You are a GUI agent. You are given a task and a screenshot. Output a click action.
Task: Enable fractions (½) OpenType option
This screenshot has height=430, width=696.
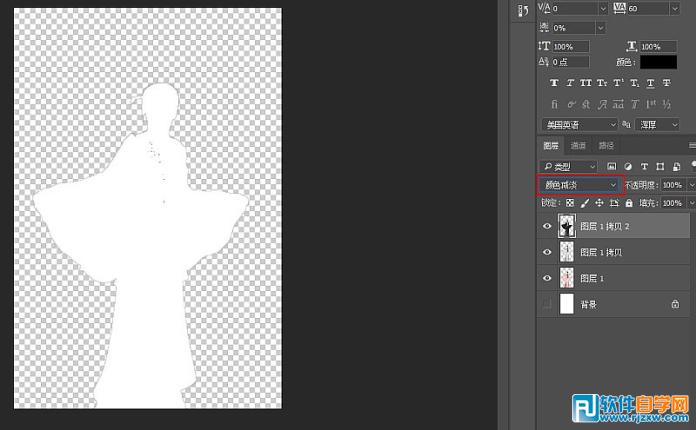(x=666, y=104)
